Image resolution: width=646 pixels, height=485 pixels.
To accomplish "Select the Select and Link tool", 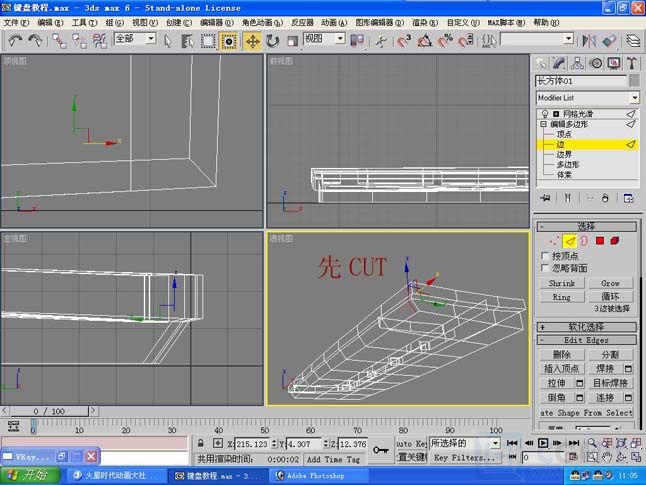I will pyautogui.click(x=59, y=40).
